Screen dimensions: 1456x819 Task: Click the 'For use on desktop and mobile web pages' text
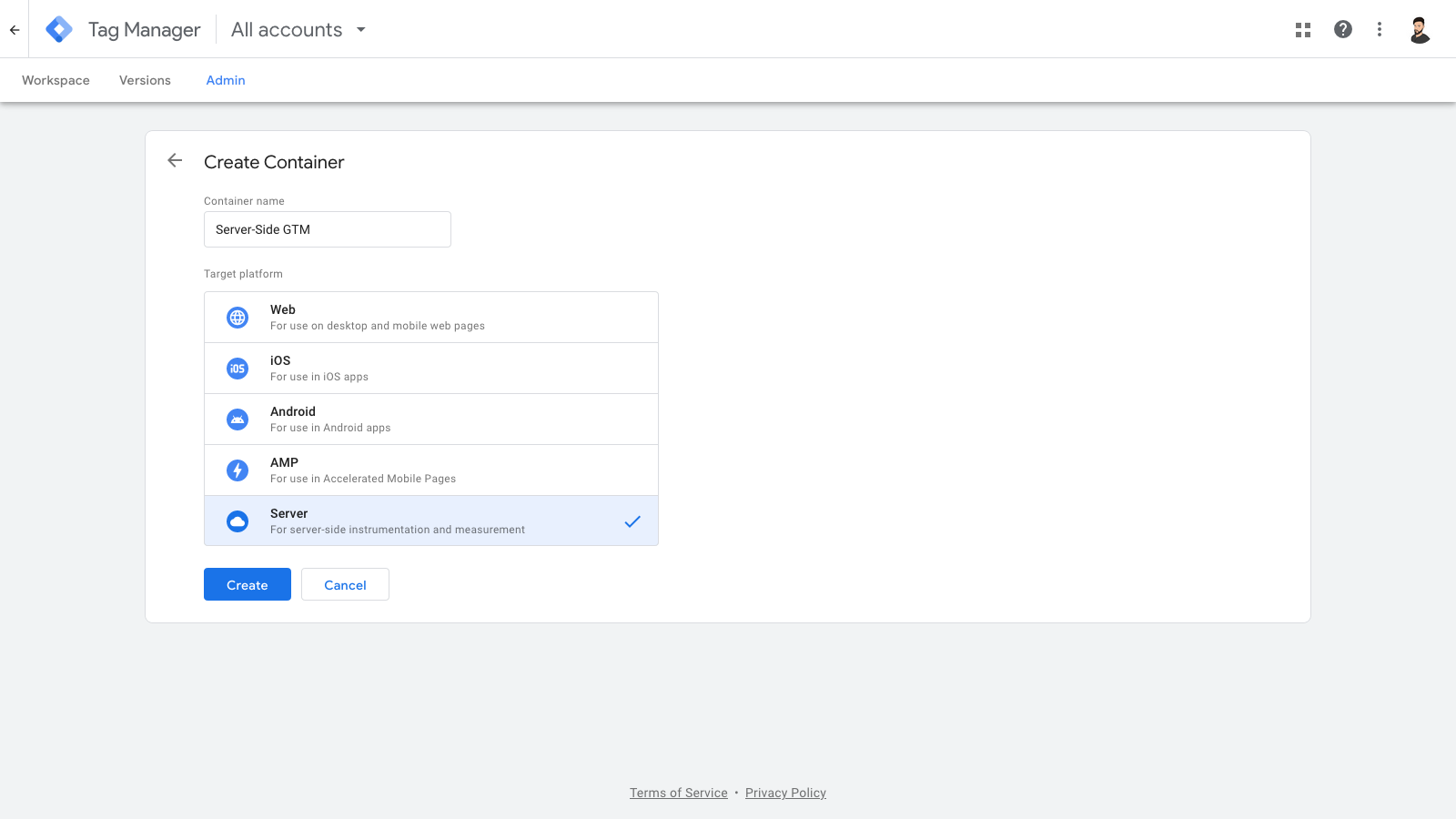(x=378, y=326)
